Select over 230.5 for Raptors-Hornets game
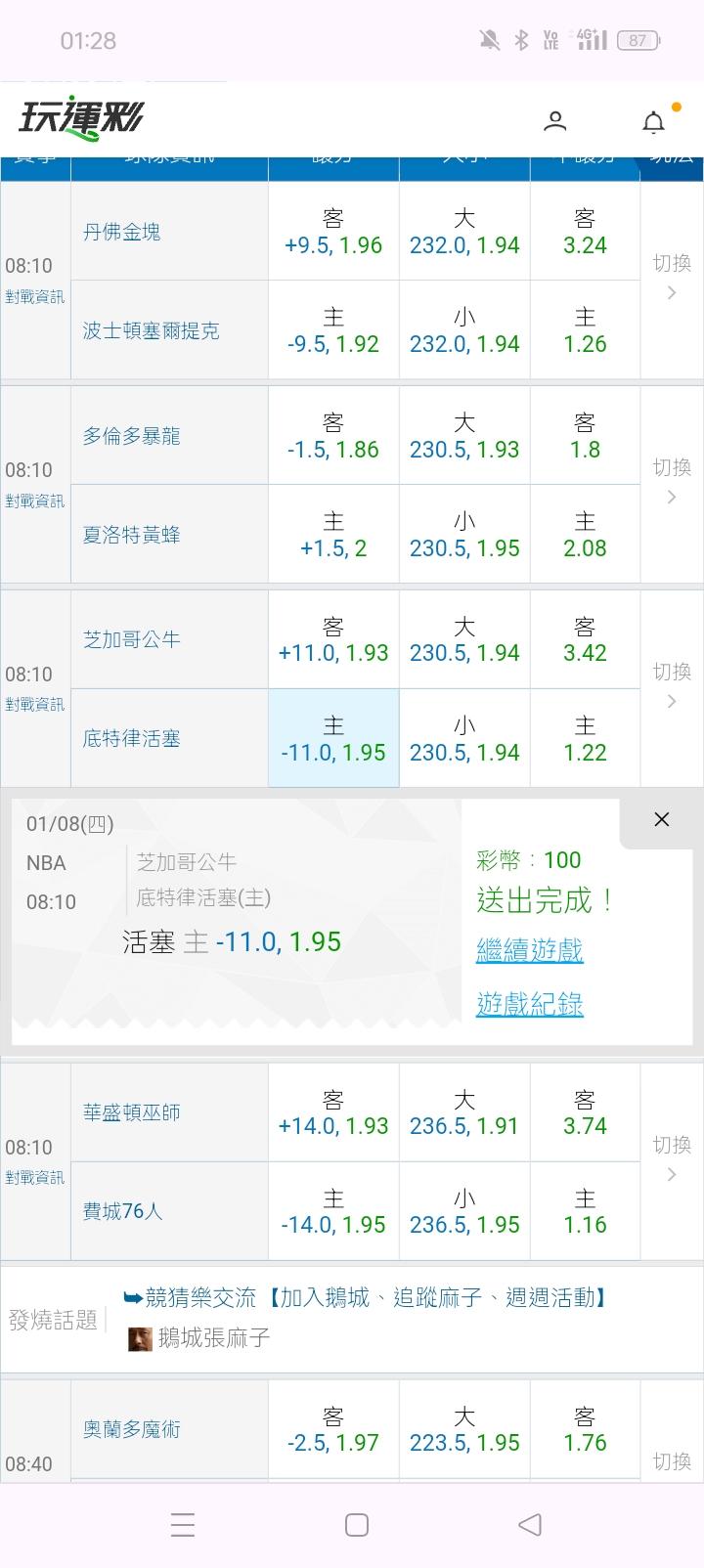Screen dimensions: 704x1568 click(x=464, y=436)
